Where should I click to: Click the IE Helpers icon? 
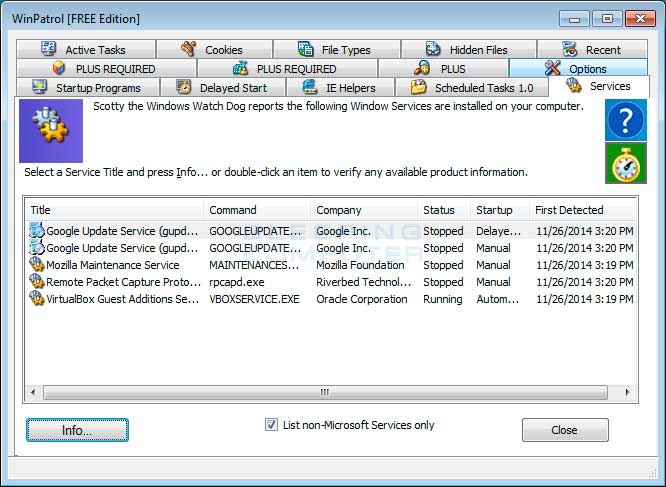[x=310, y=87]
